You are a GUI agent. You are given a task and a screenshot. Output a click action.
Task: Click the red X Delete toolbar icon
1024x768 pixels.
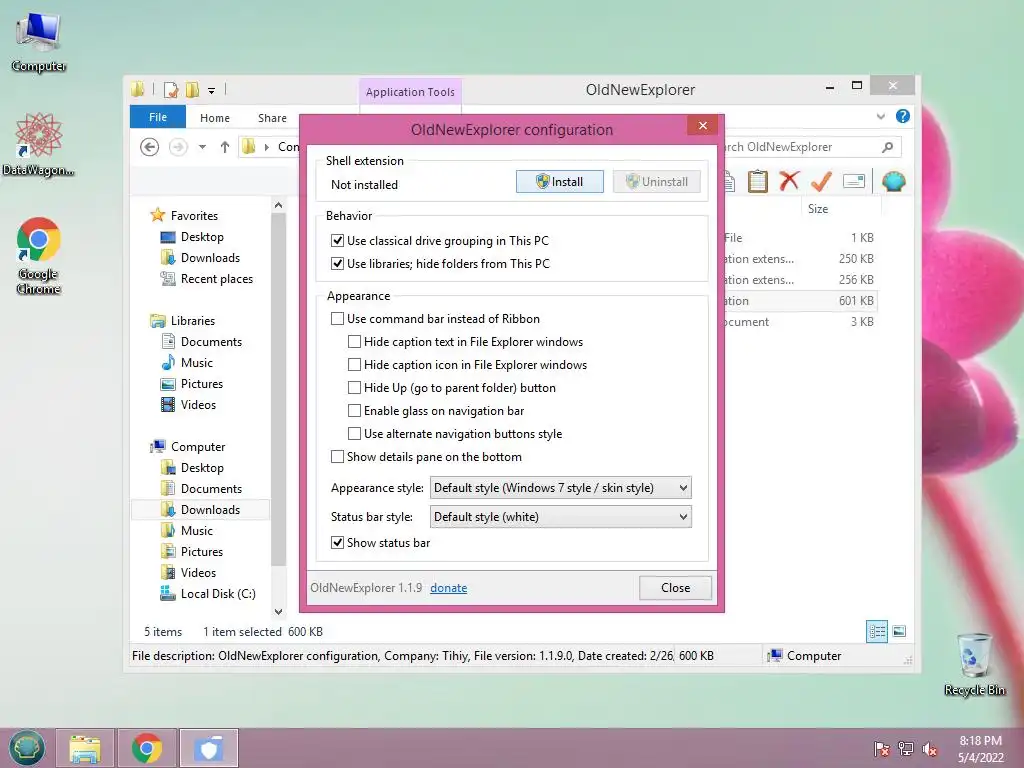(789, 181)
